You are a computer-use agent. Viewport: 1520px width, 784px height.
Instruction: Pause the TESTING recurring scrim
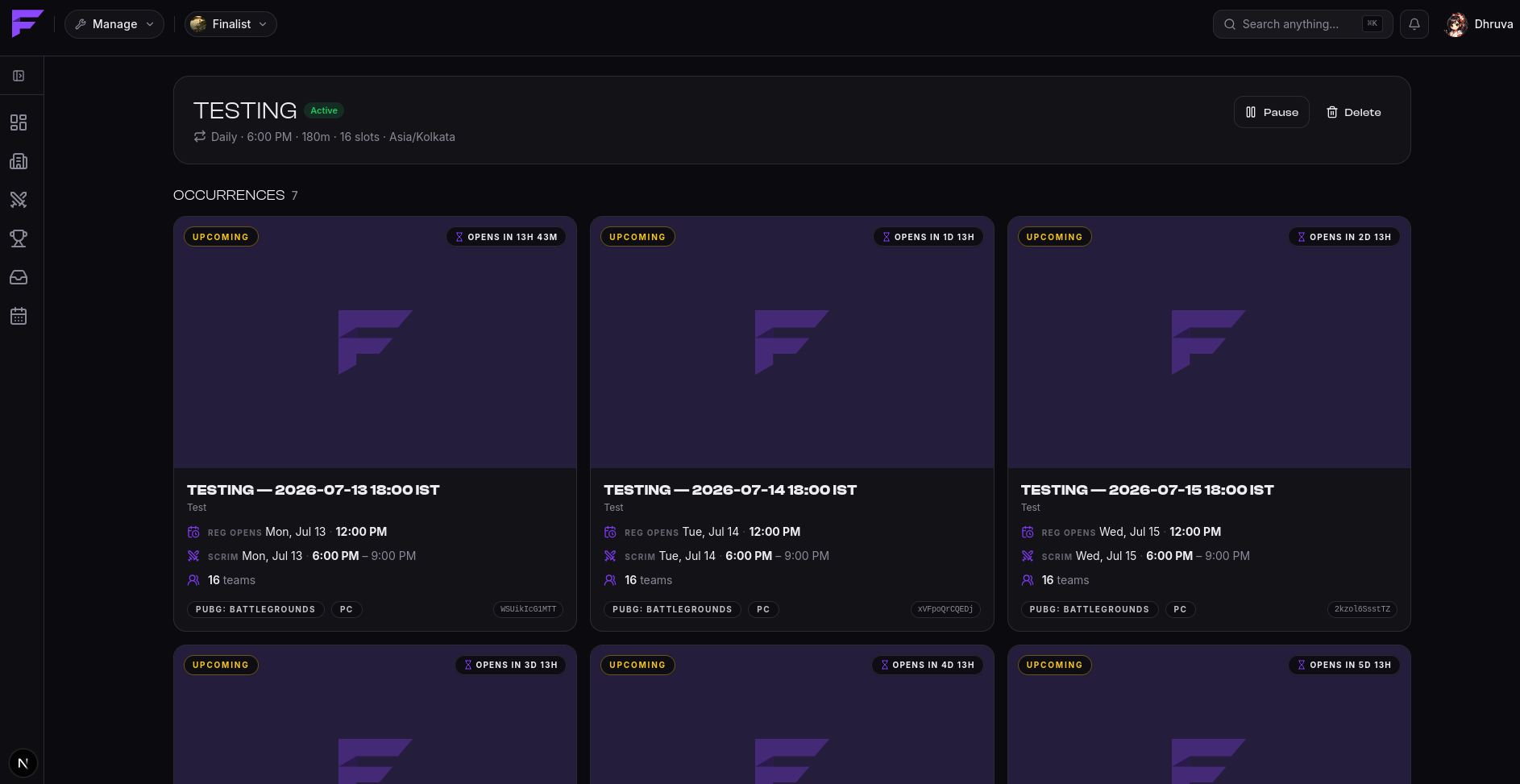1272,112
